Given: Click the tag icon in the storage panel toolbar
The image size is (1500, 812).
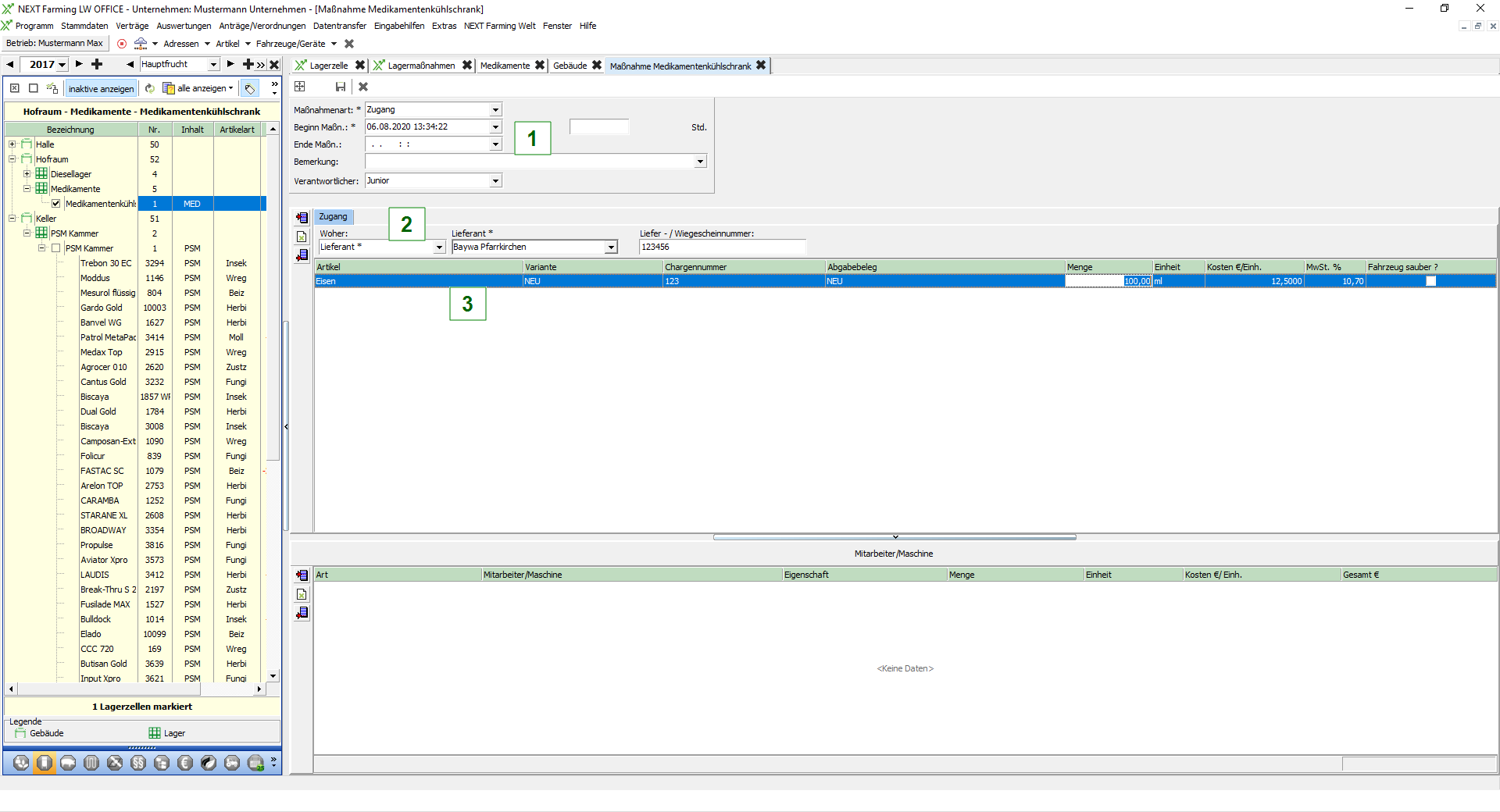Looking at the screenshot, I should (x=250, y=88).
